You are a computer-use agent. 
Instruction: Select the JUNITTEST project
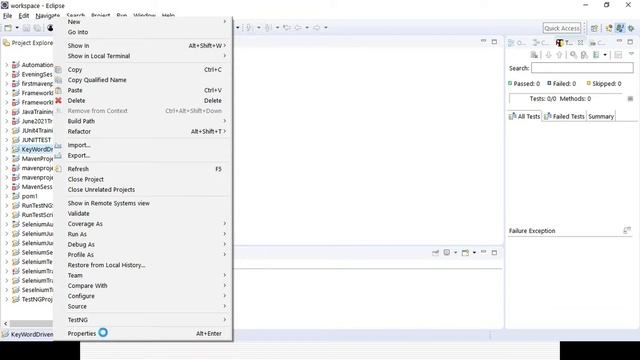click(36, 140)
